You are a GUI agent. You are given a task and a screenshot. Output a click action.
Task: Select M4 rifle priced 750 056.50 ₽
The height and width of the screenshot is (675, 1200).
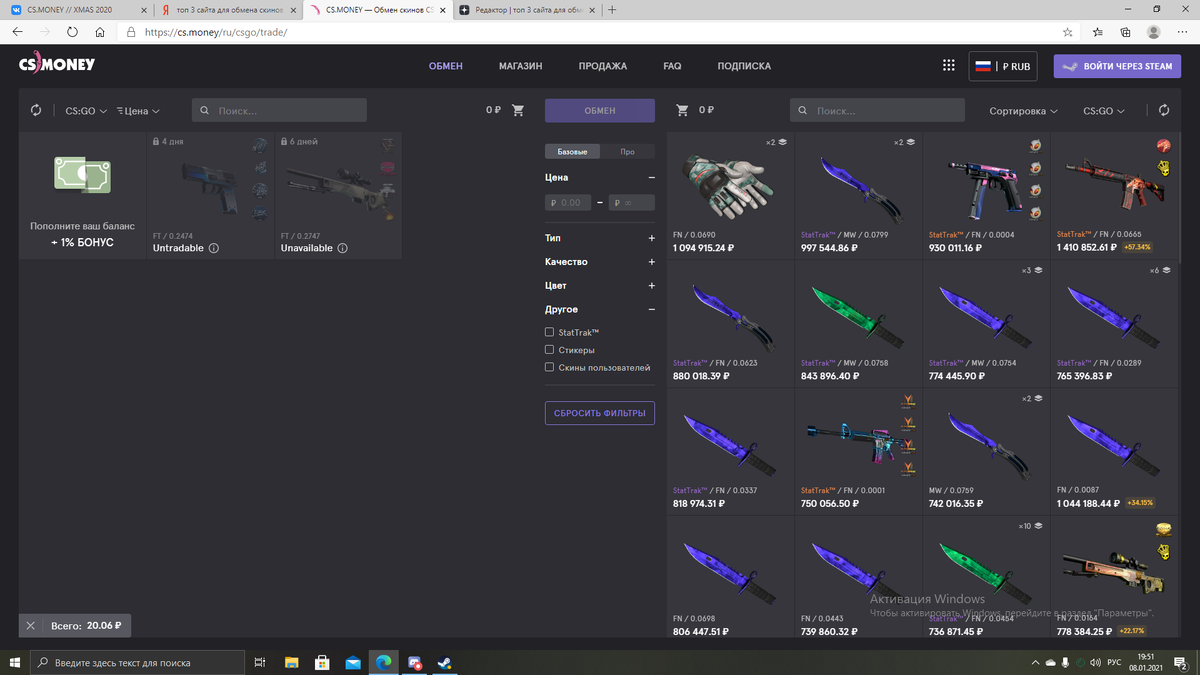tap(858, 452)
